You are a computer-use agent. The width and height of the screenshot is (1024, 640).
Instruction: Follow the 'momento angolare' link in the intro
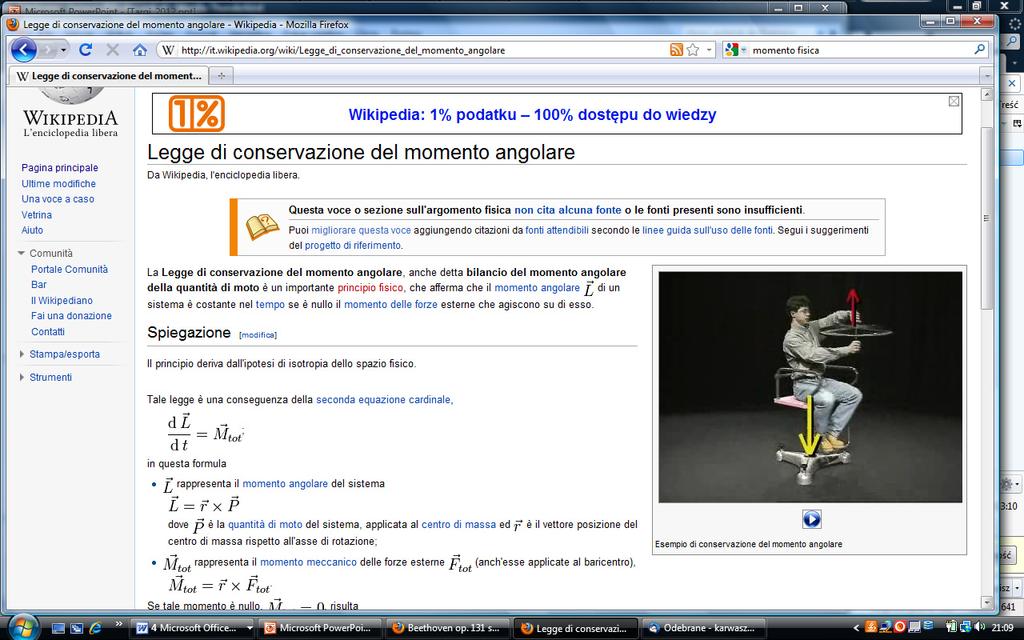[x=537, y=288]
